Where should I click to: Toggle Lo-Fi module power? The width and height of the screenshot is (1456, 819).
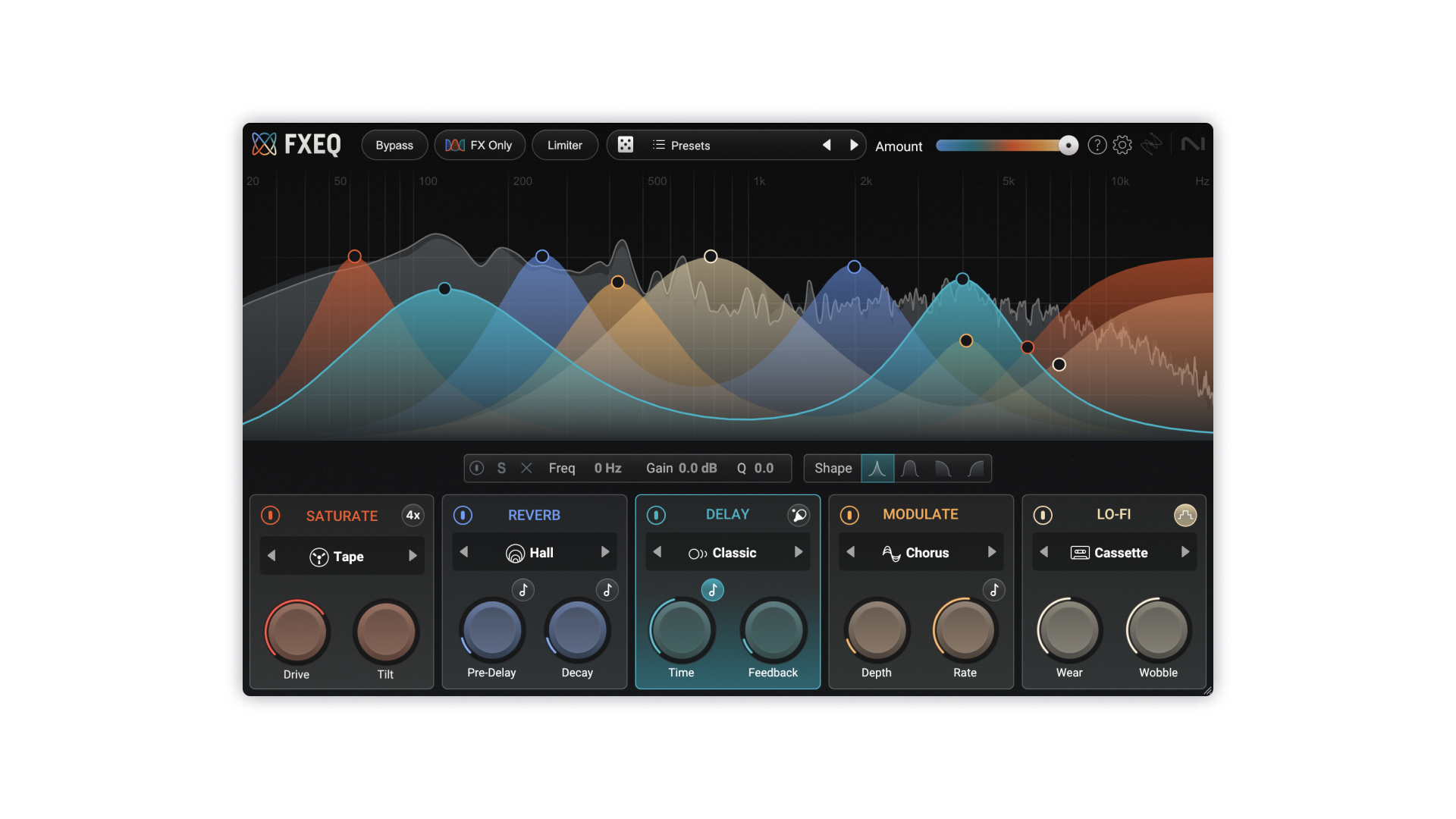1043,516
